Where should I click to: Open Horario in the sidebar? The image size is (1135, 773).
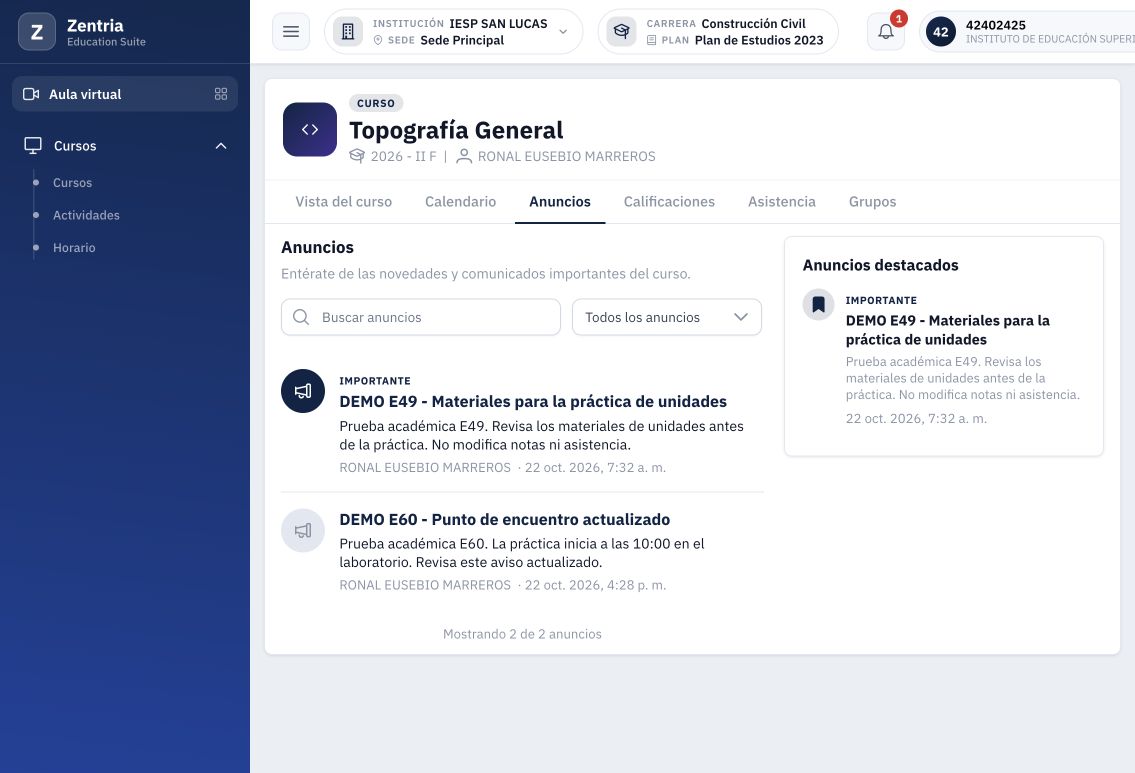74,248
